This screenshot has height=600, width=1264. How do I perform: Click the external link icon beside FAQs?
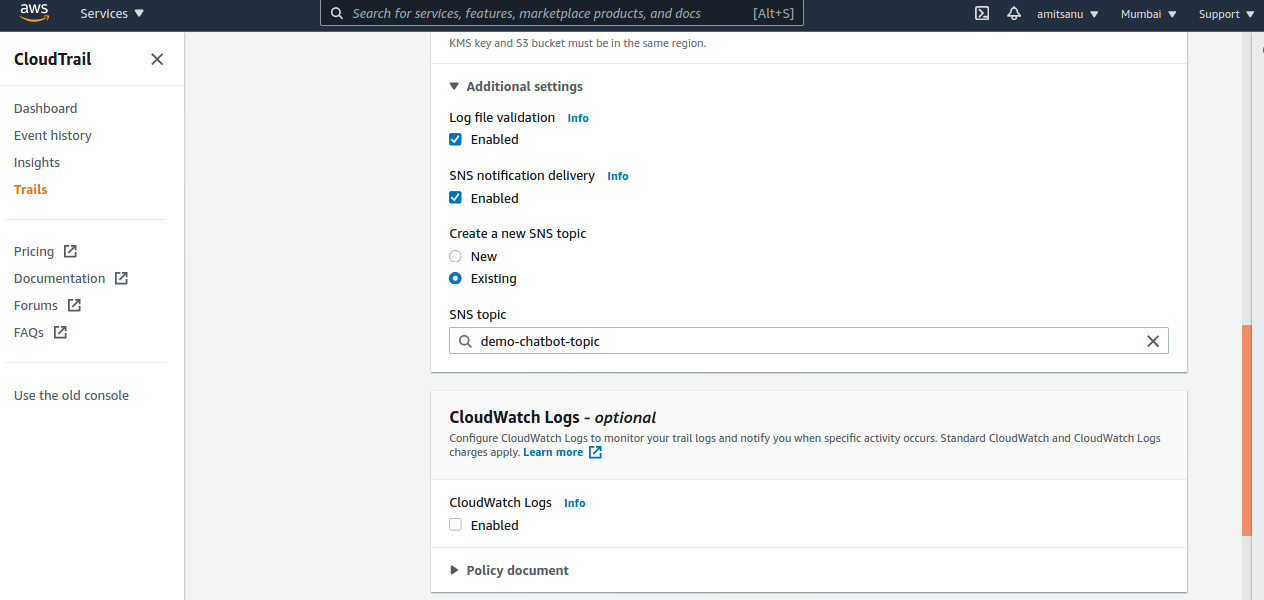(x=60, y=332)
